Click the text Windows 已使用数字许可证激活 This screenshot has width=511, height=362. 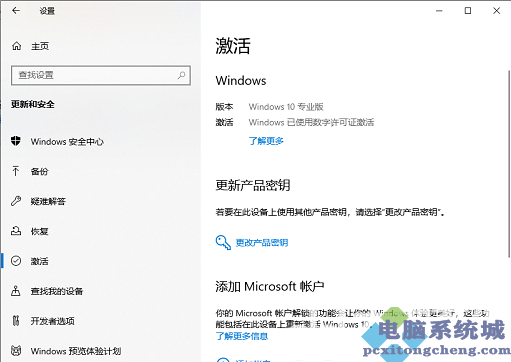click(x=311, y=122)
